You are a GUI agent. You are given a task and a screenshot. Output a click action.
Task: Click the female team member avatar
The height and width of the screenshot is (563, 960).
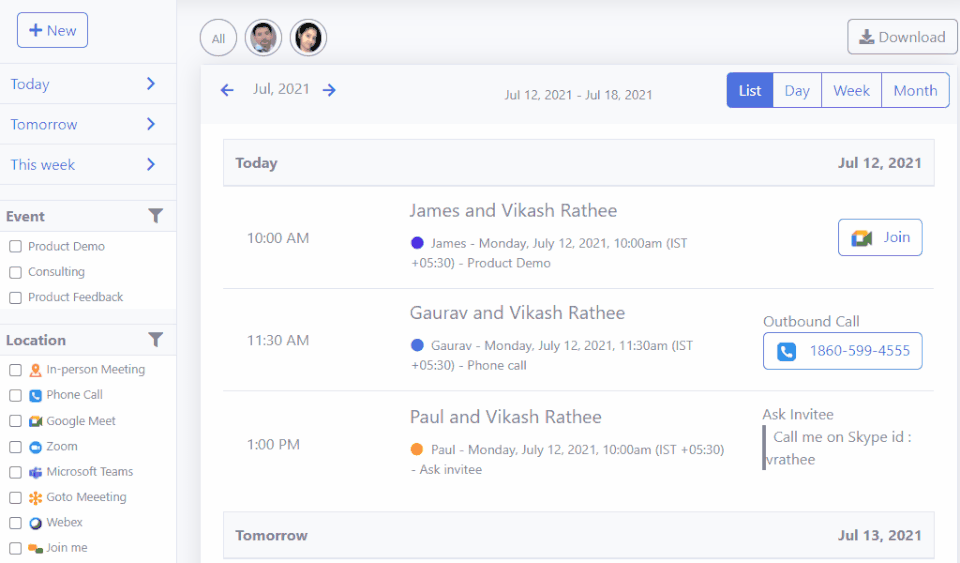(x=308, y=38)
